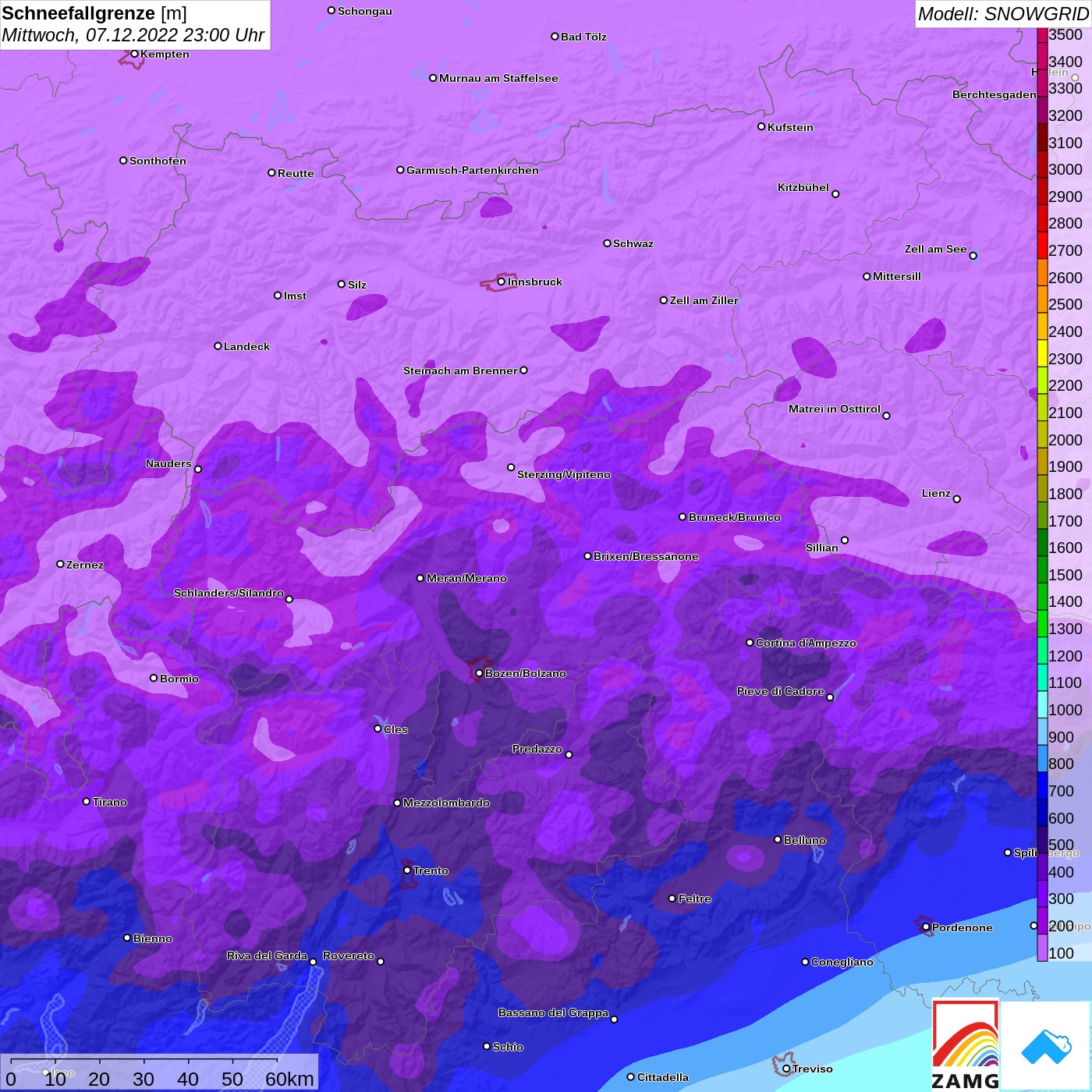Click the Bad Tölz label
Screen dimensions: 1092x1092
[583, 37]
